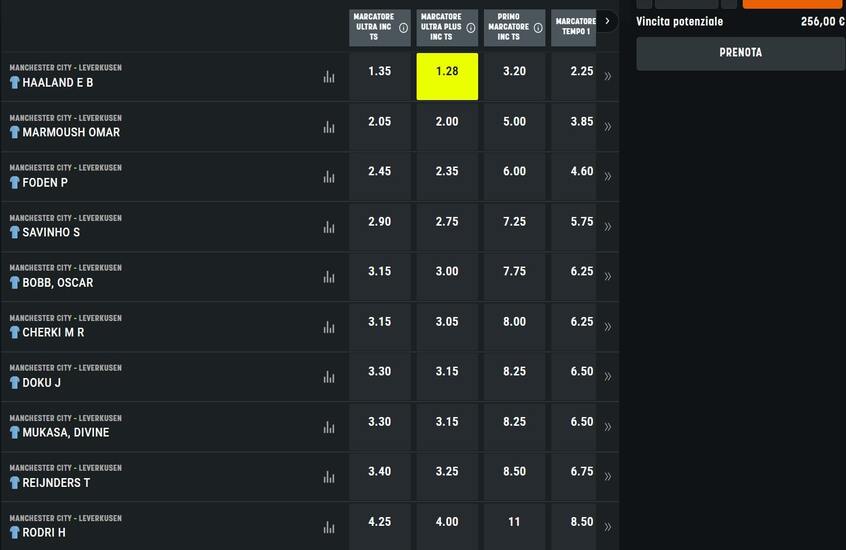846x550 pixels.
Task: Click the orange button above Vincita potenziale
Action: coord(792,4)
